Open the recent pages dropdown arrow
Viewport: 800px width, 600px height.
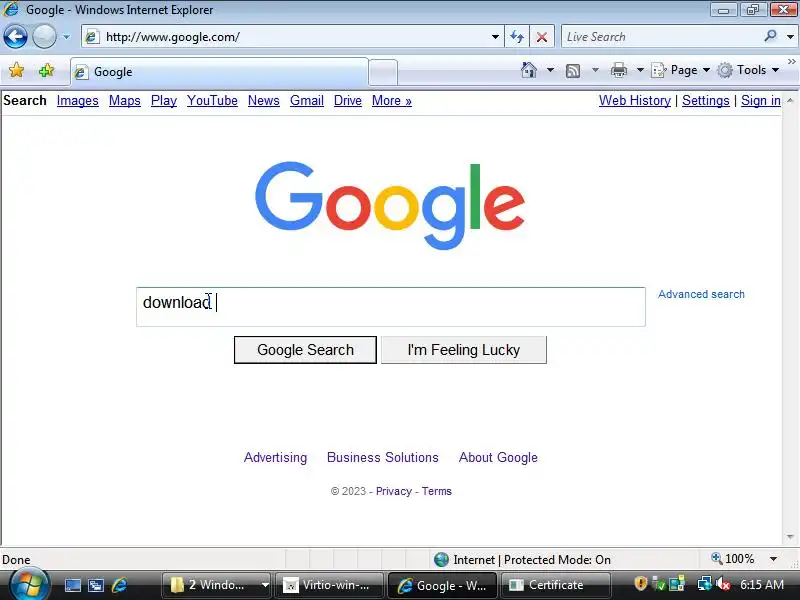(x=66, y=37)
